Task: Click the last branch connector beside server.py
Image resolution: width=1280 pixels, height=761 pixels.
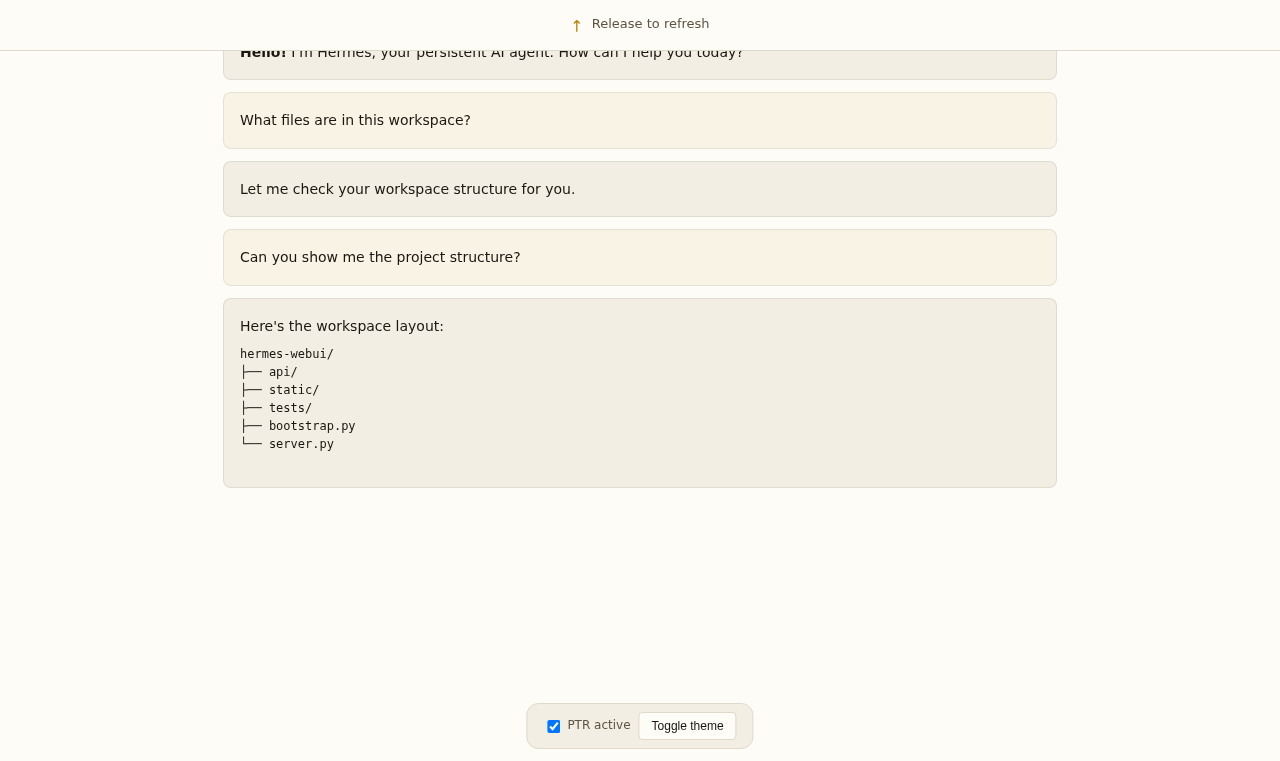Action: click(251, 444)
